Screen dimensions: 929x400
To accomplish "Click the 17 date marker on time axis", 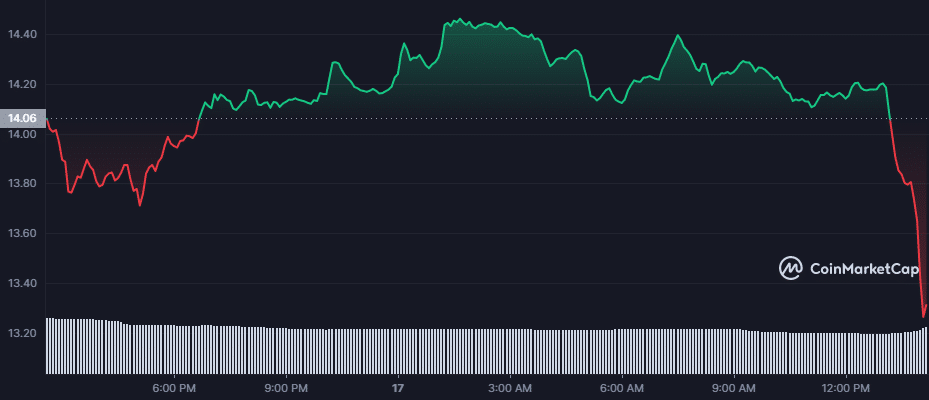I will [398, 389].
